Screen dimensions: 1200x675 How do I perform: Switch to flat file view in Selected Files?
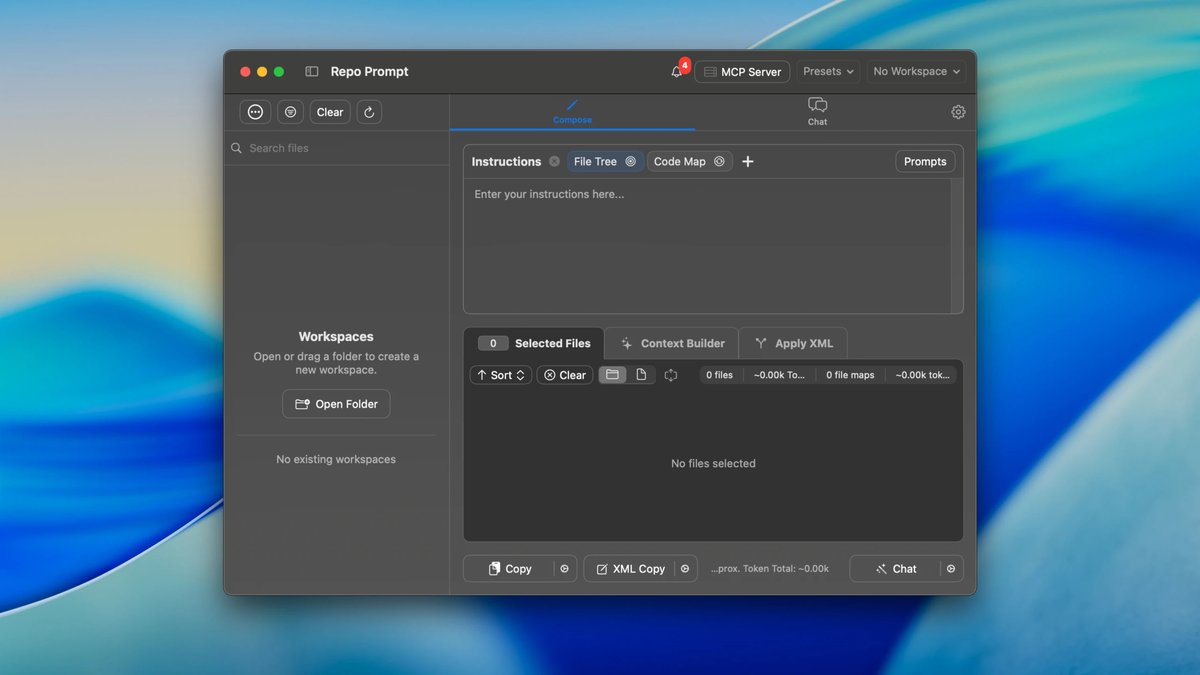(643, 374)
